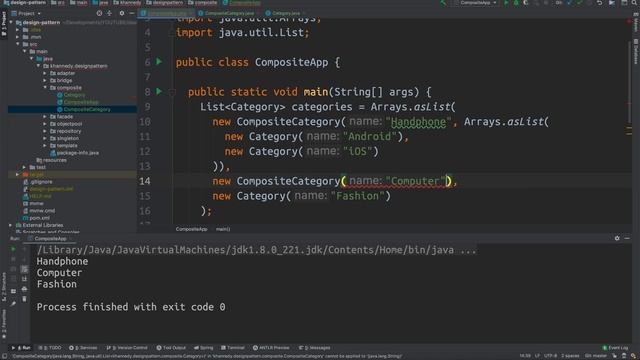Image resolution: width=640 pixels, height=360 pixels.
Task: Hide the Run panel with minimize icon
Action: tap(627, 238)
